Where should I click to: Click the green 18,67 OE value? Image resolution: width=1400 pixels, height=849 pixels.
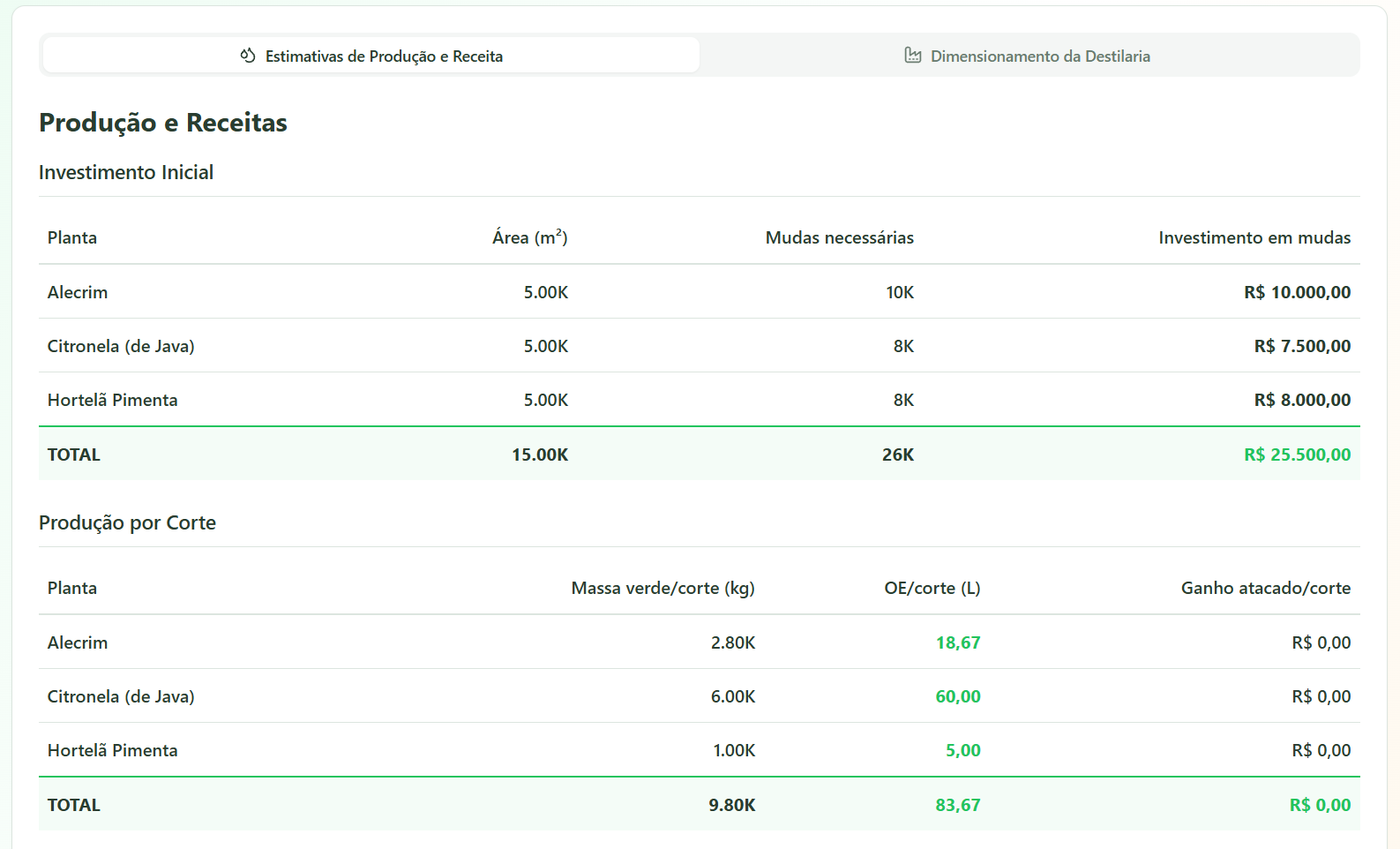pos(958,642)
